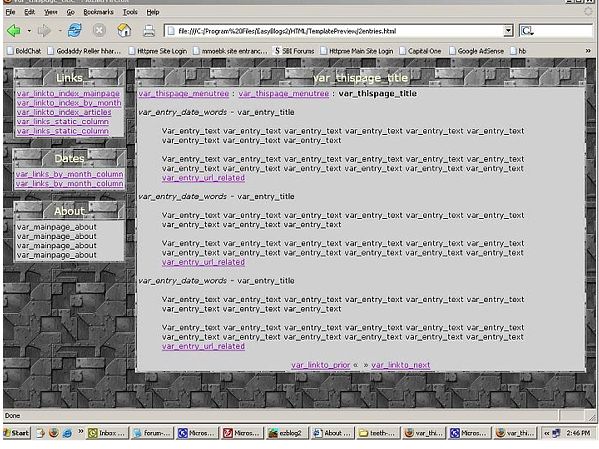Expand the address bar history dropdown

click(x=508, y=31)
